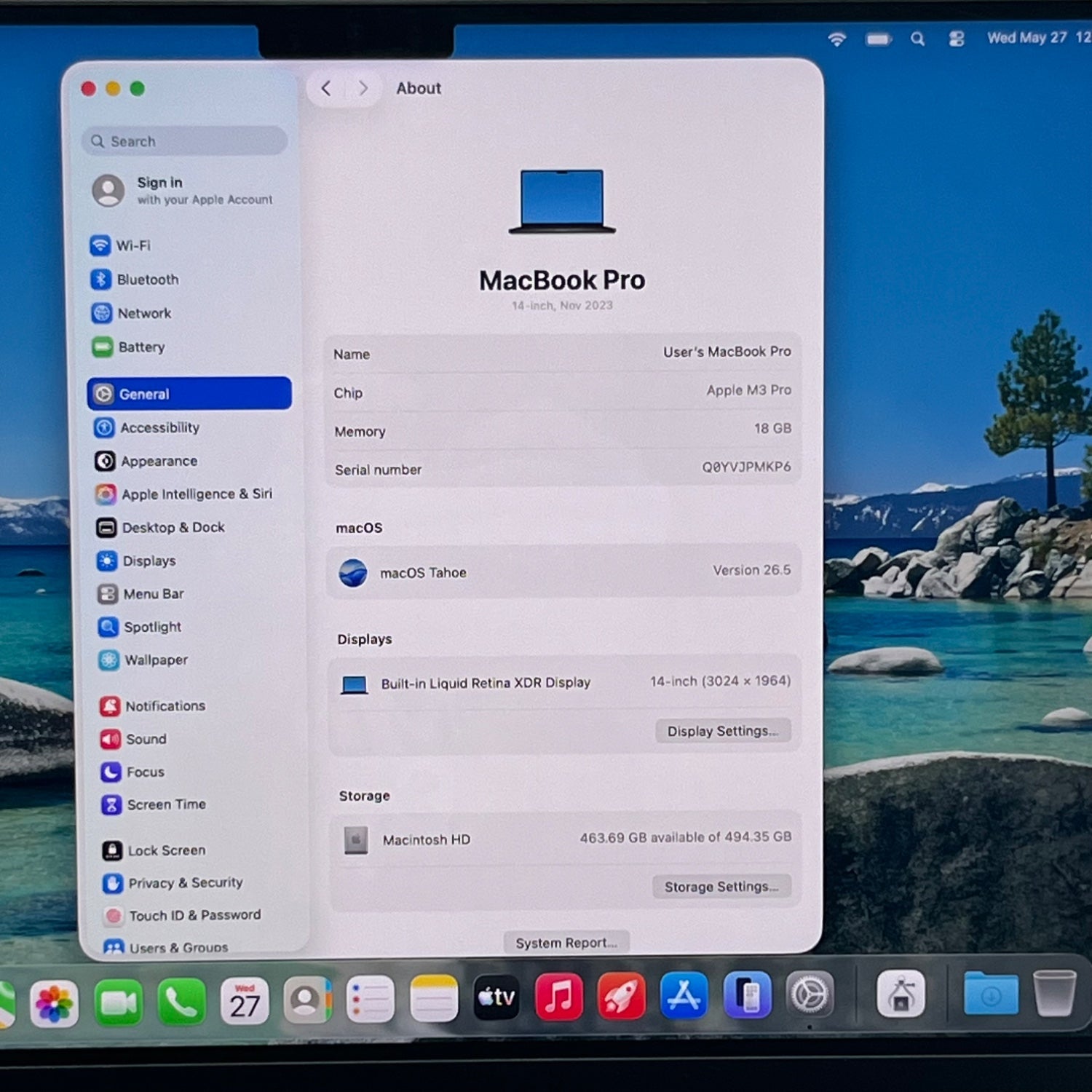Click the System Report button
Viewport: 1092px width, 1092px height.
566,943
